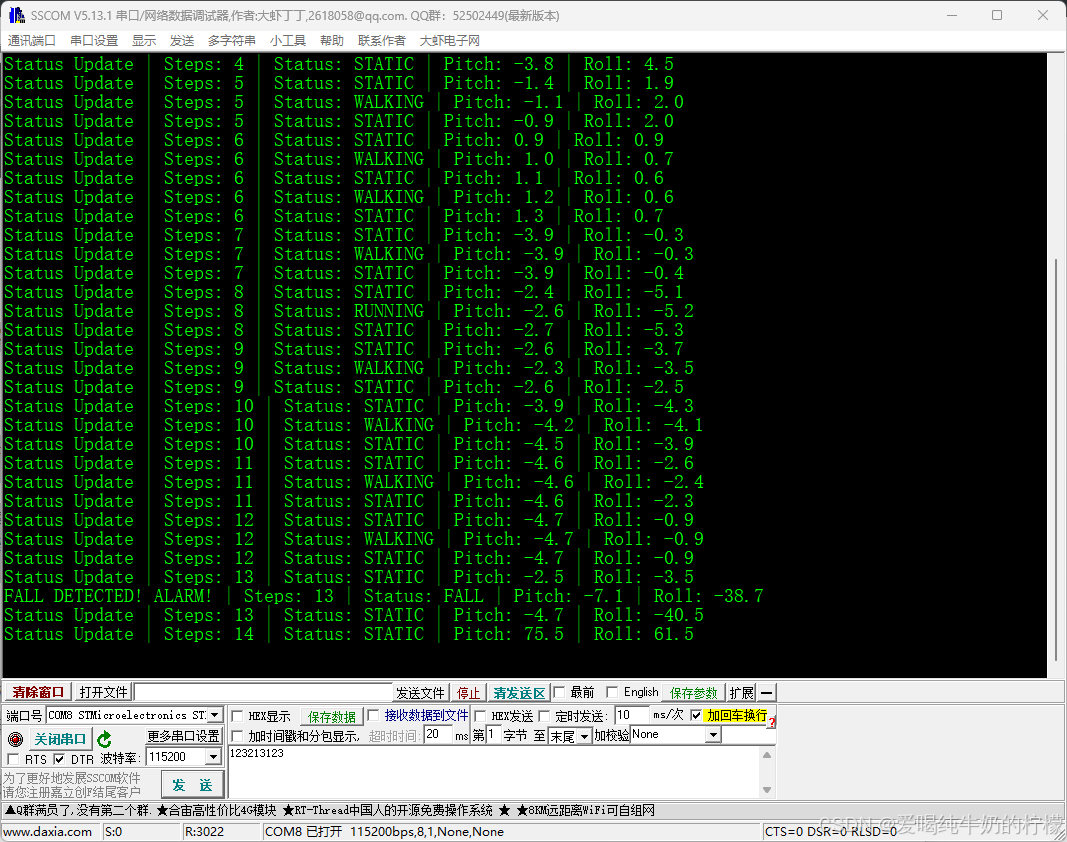Uncheck the DTR checkbox
Image resolution: width=1067 pixels, height=842 pixels.
click(x=59, y=759)
